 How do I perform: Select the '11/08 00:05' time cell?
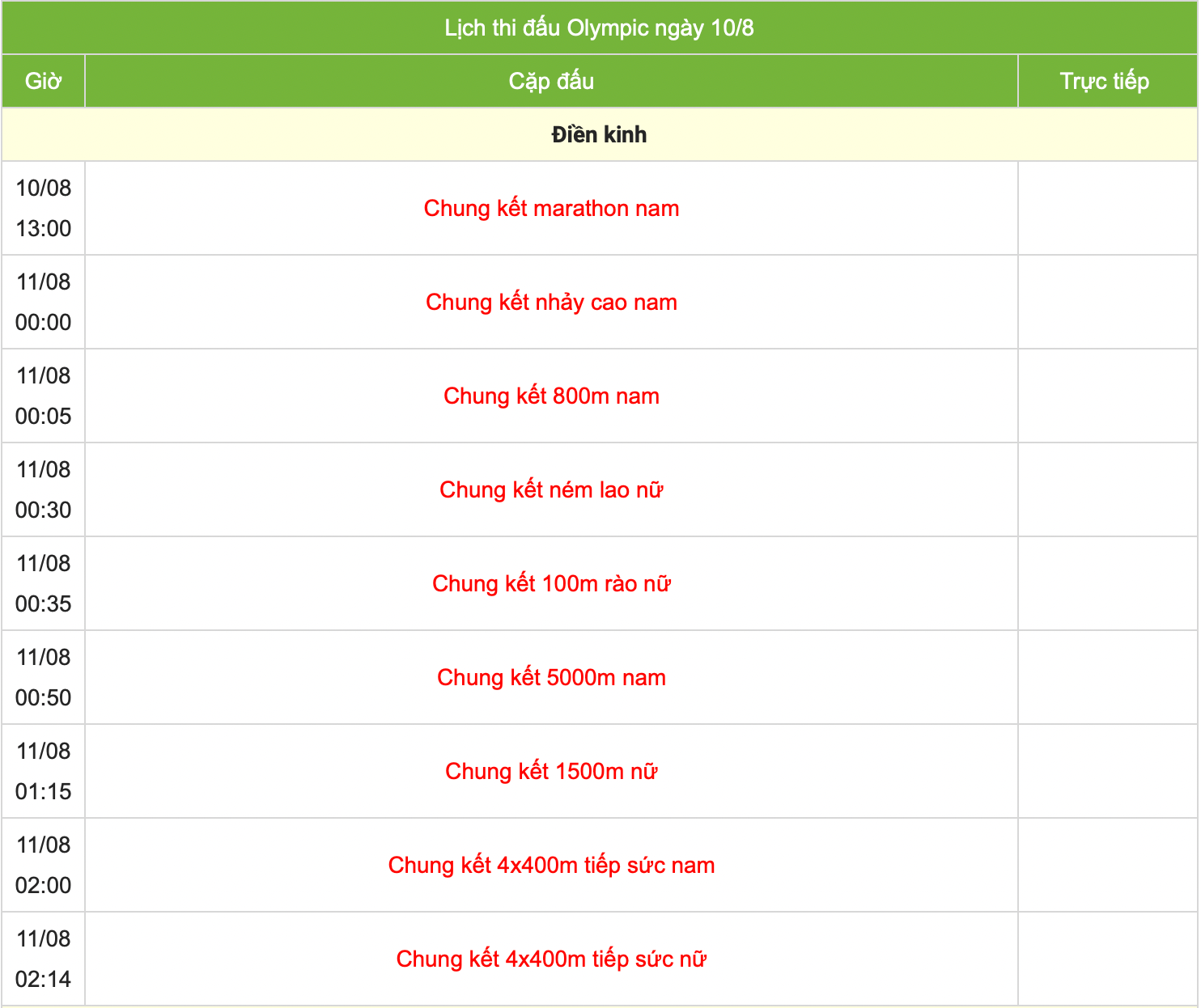tap(44, 396)
